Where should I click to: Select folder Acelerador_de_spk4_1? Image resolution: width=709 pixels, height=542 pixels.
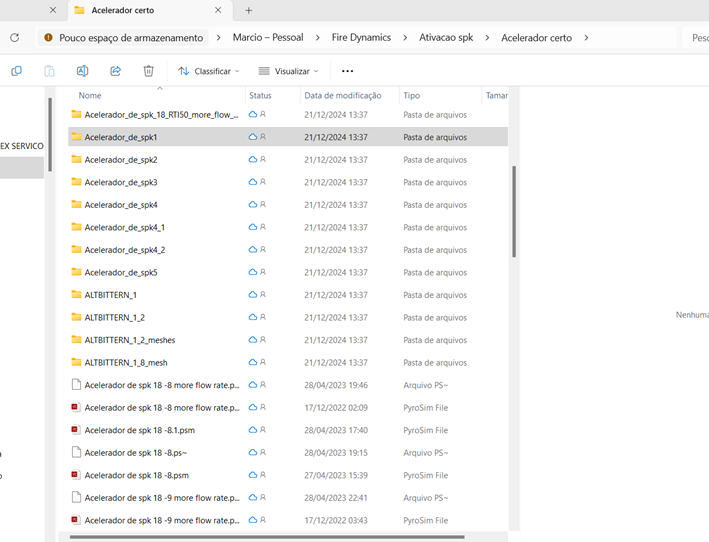[x=288, y=227]
